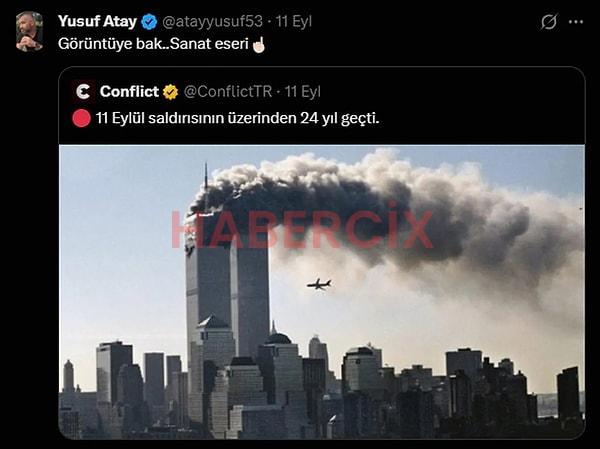Click the main post's 11 Eyl timestamp
Viewport: 600px width, 449px height.
point(294,21)
